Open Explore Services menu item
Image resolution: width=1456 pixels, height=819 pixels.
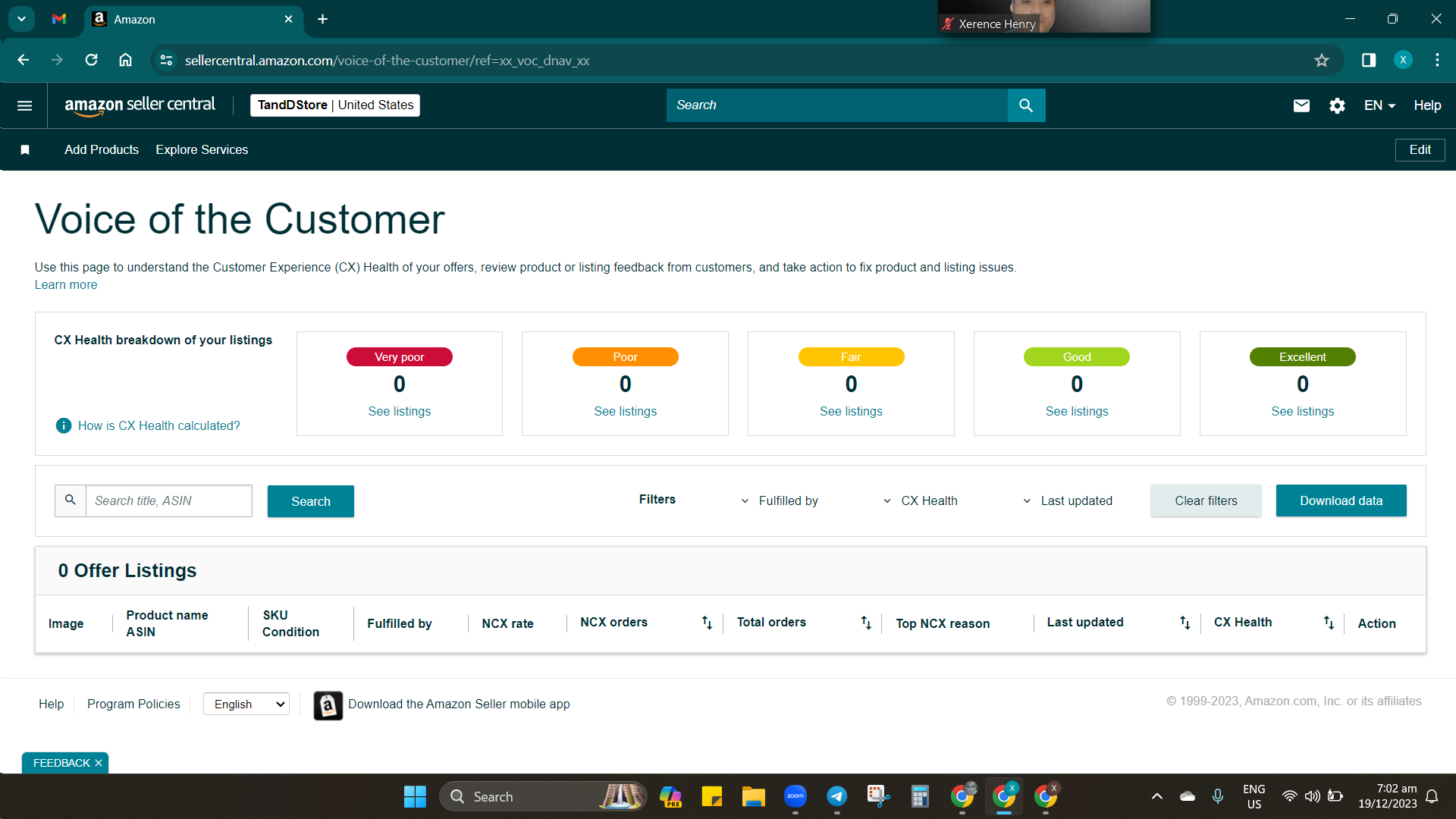pyautogui.click(x=202, y=150)
